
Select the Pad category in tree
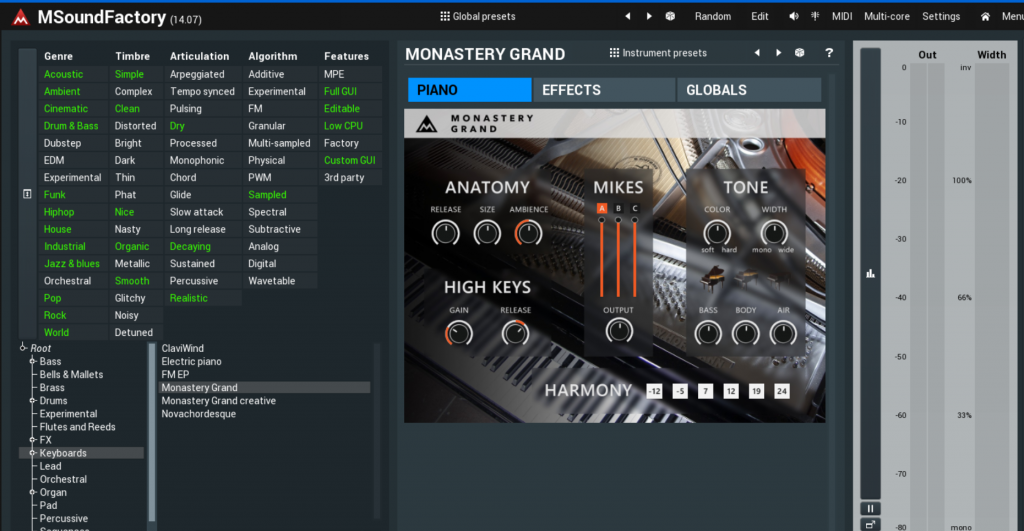click(x=48, y=505)
